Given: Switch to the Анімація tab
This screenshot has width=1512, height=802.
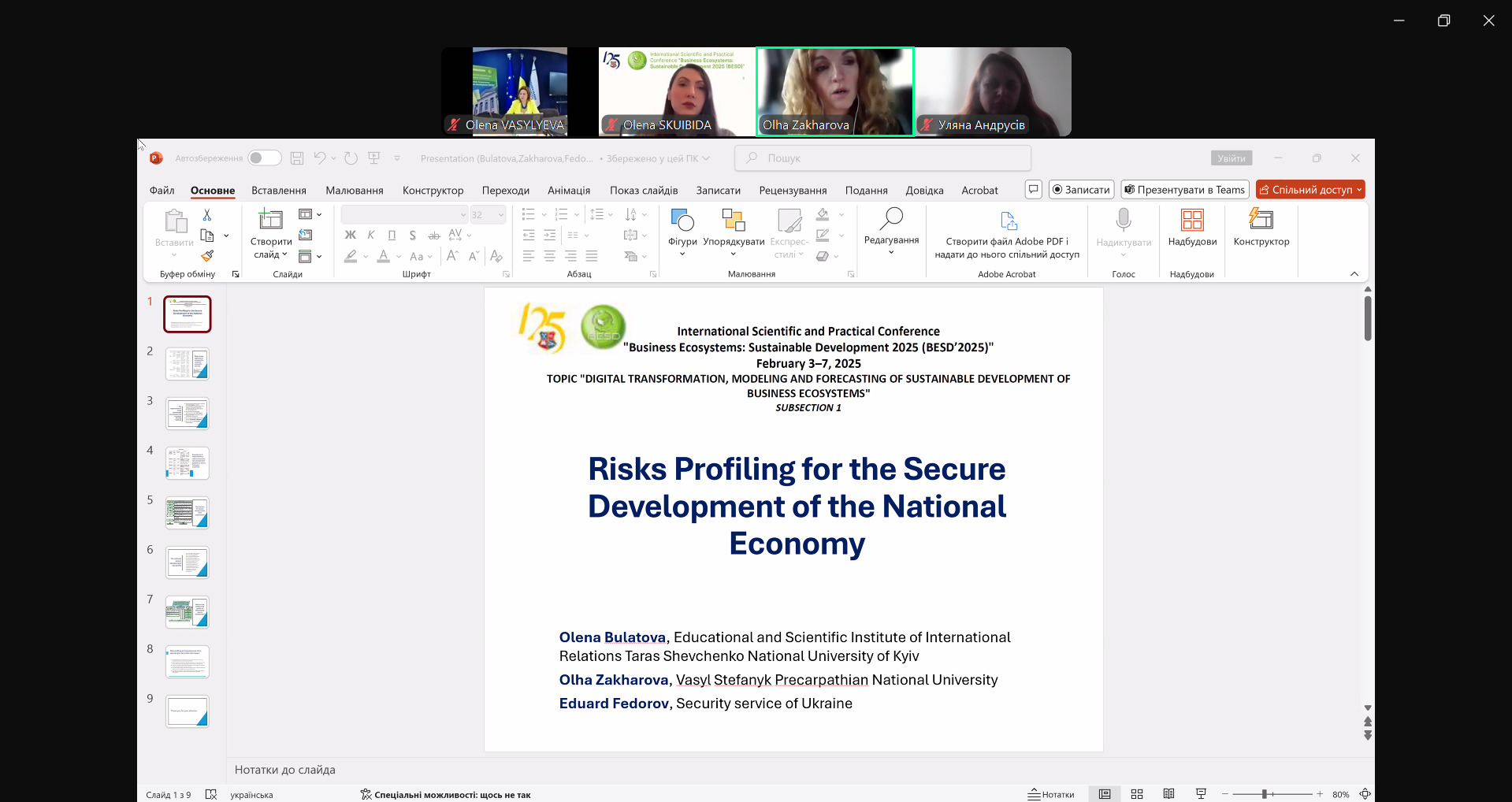Looking at the screenshot, I should (568, 191).
